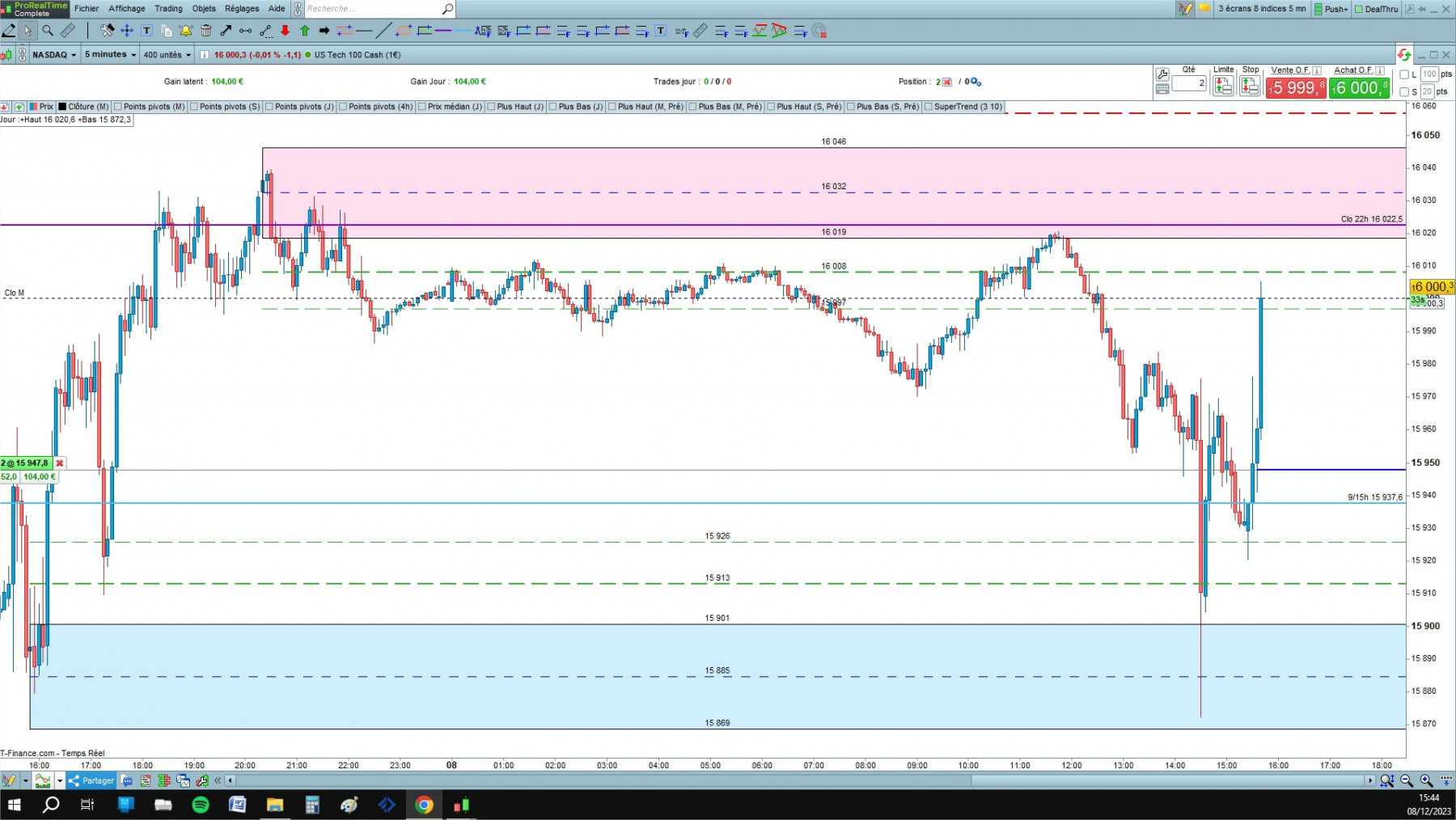Viewport: 1456px width, 820px height.
Task: Select the text box T tool
Action: (x=146, y=31)
